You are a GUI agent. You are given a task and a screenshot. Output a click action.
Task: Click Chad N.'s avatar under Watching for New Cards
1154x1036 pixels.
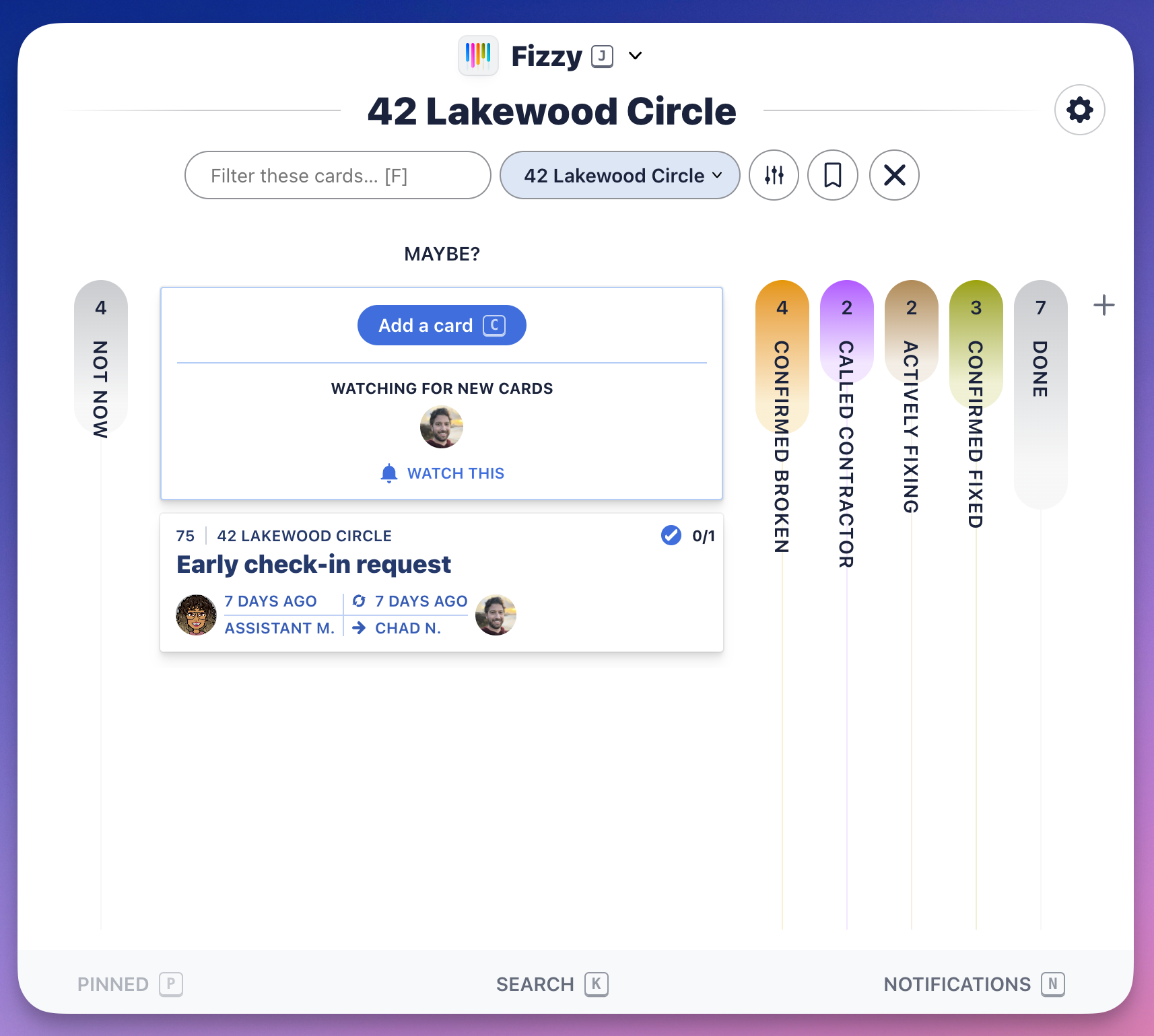pos(441,427)
